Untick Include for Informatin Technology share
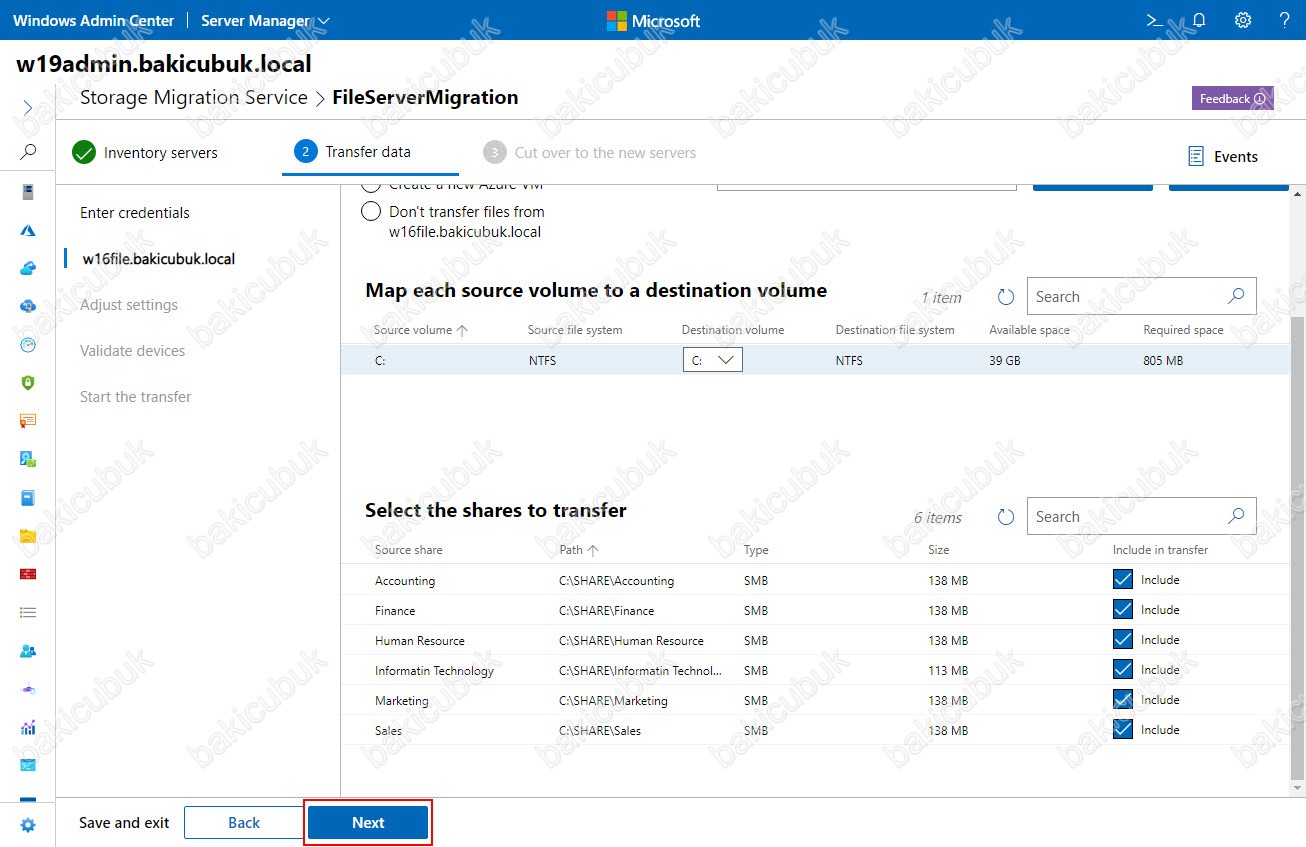Viewport: 1306px width, 847px height. click(1123, 669)
